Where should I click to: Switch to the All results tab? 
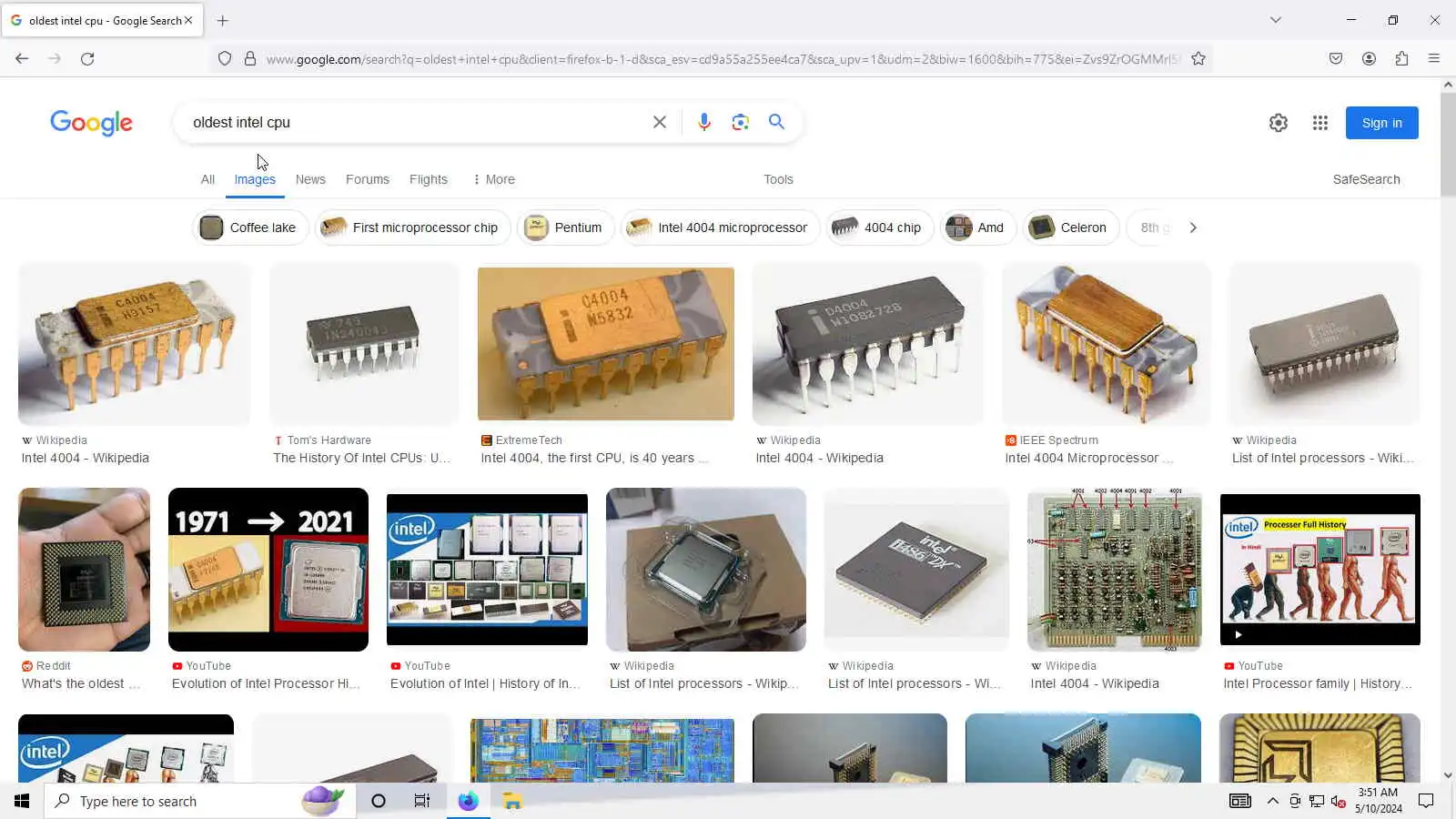pyautogui.click(x=207, y=179)
